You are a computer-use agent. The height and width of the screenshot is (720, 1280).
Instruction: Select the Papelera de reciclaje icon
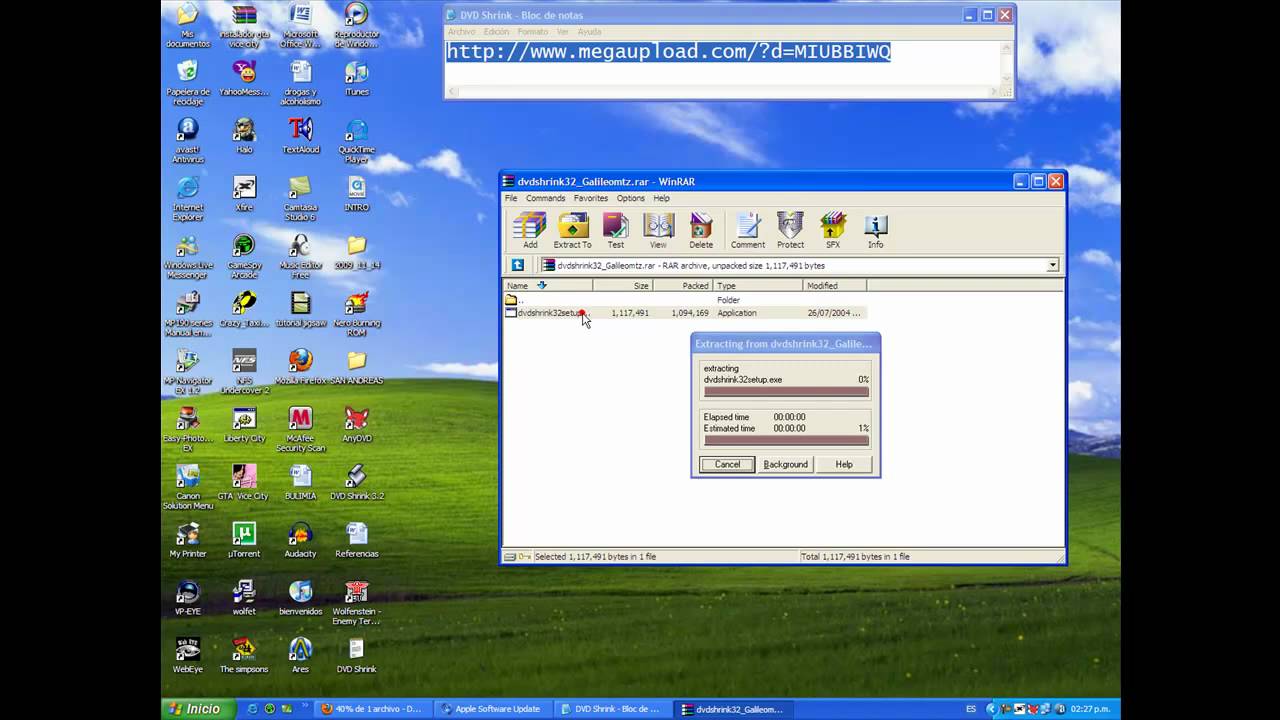[x=187, y=82]
